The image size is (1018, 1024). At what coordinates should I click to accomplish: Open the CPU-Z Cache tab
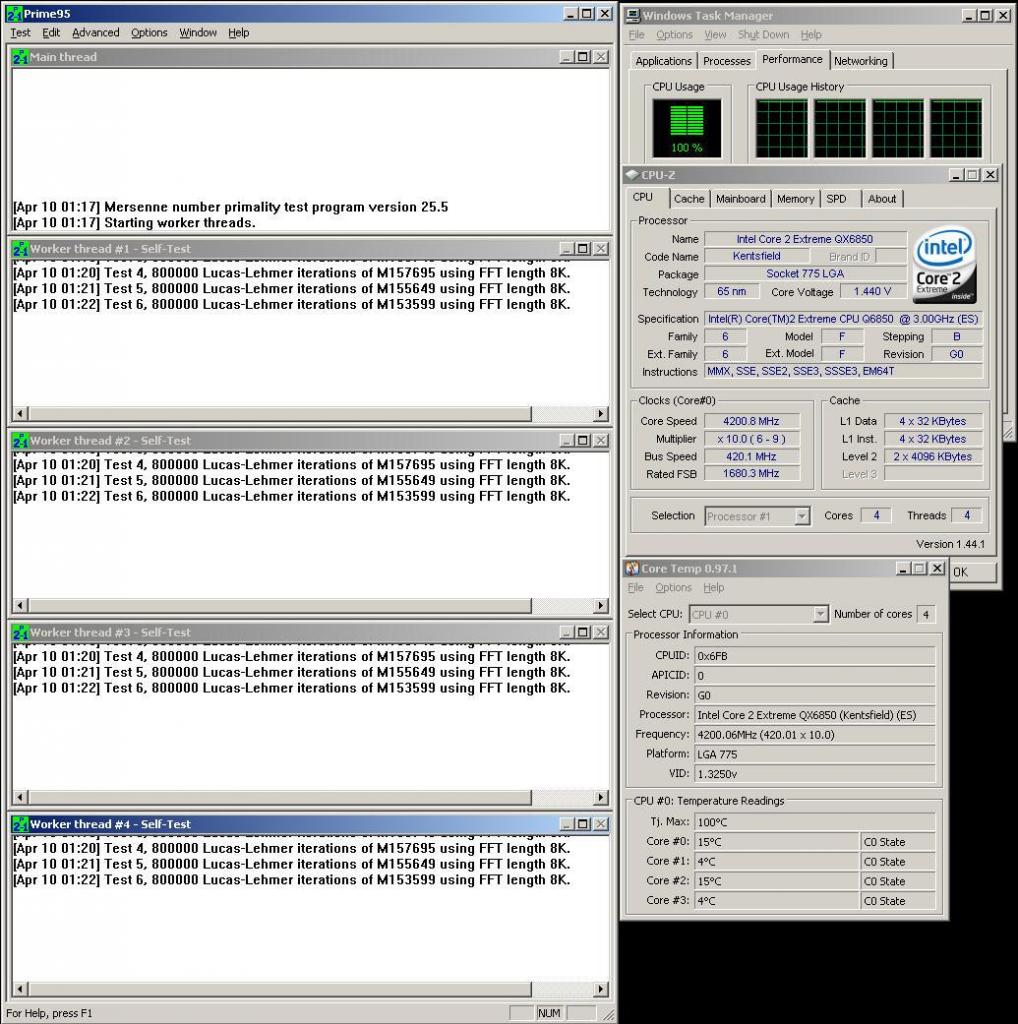pyautogui.click(x=689, y=199)
